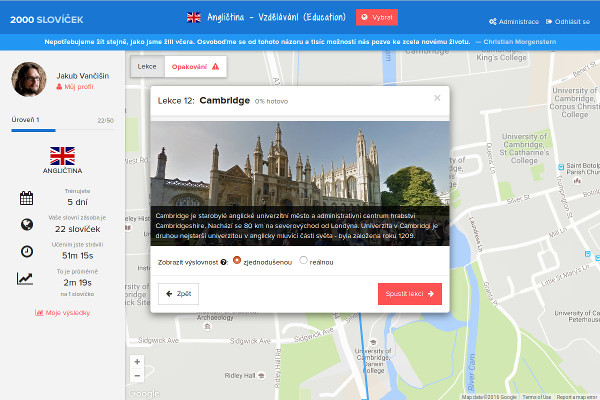The image size is (600, 400).
Task: Click the warning triangle icon on the Opakování tab
Action: pos(215,67)
